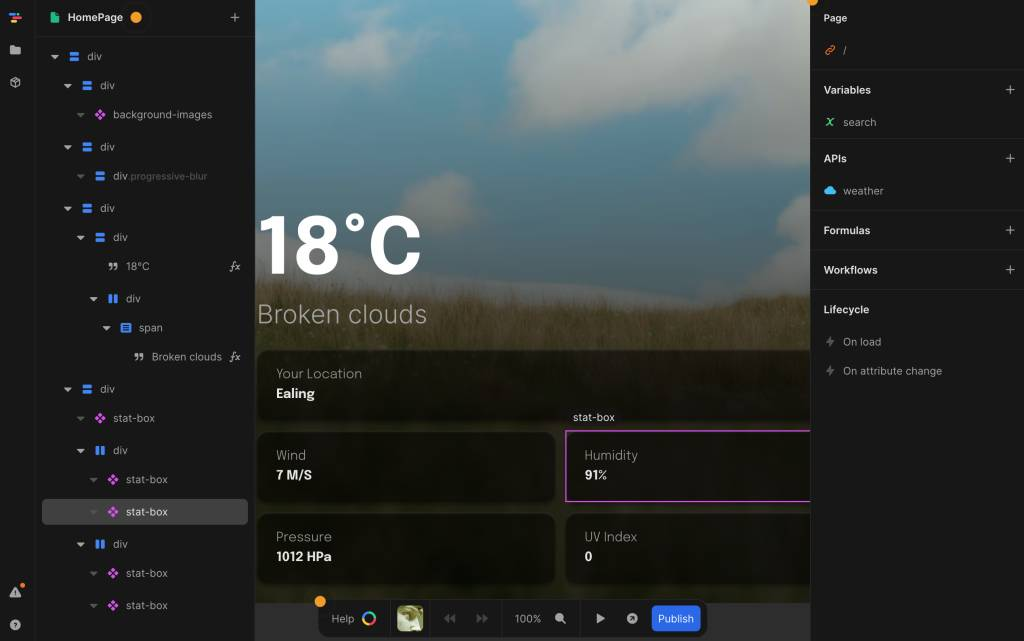Click the fx formula icon beside 18°C
The height and width of the screenshot is (641, 1024).
tap(235, 266)
